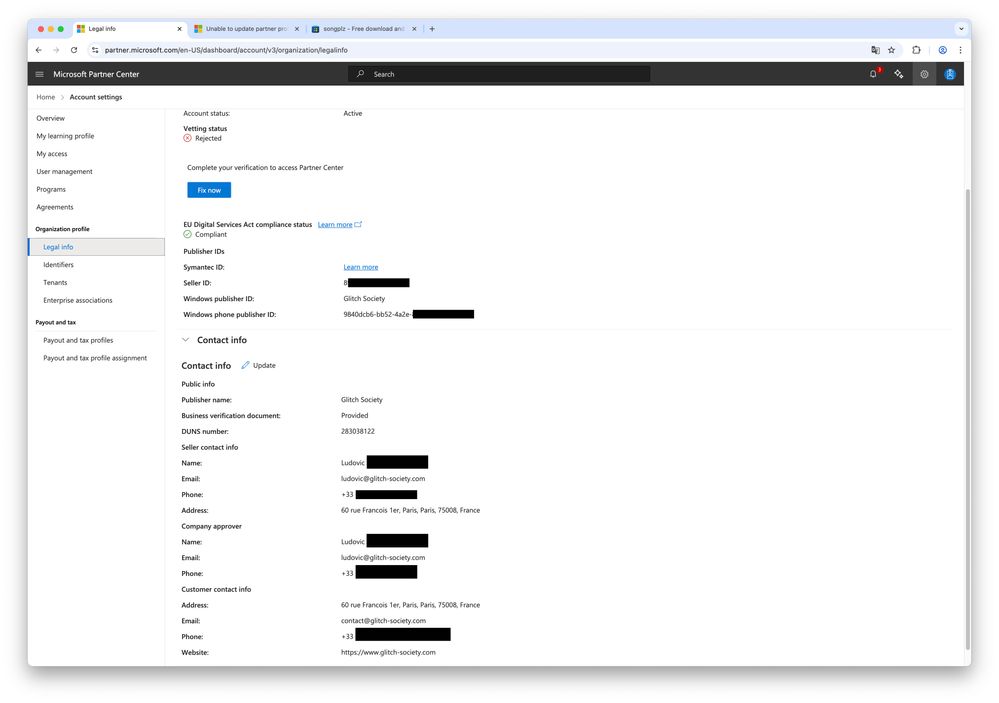The image size is (999, 703).
Task: Reload the page
Action: pos(74,50)
